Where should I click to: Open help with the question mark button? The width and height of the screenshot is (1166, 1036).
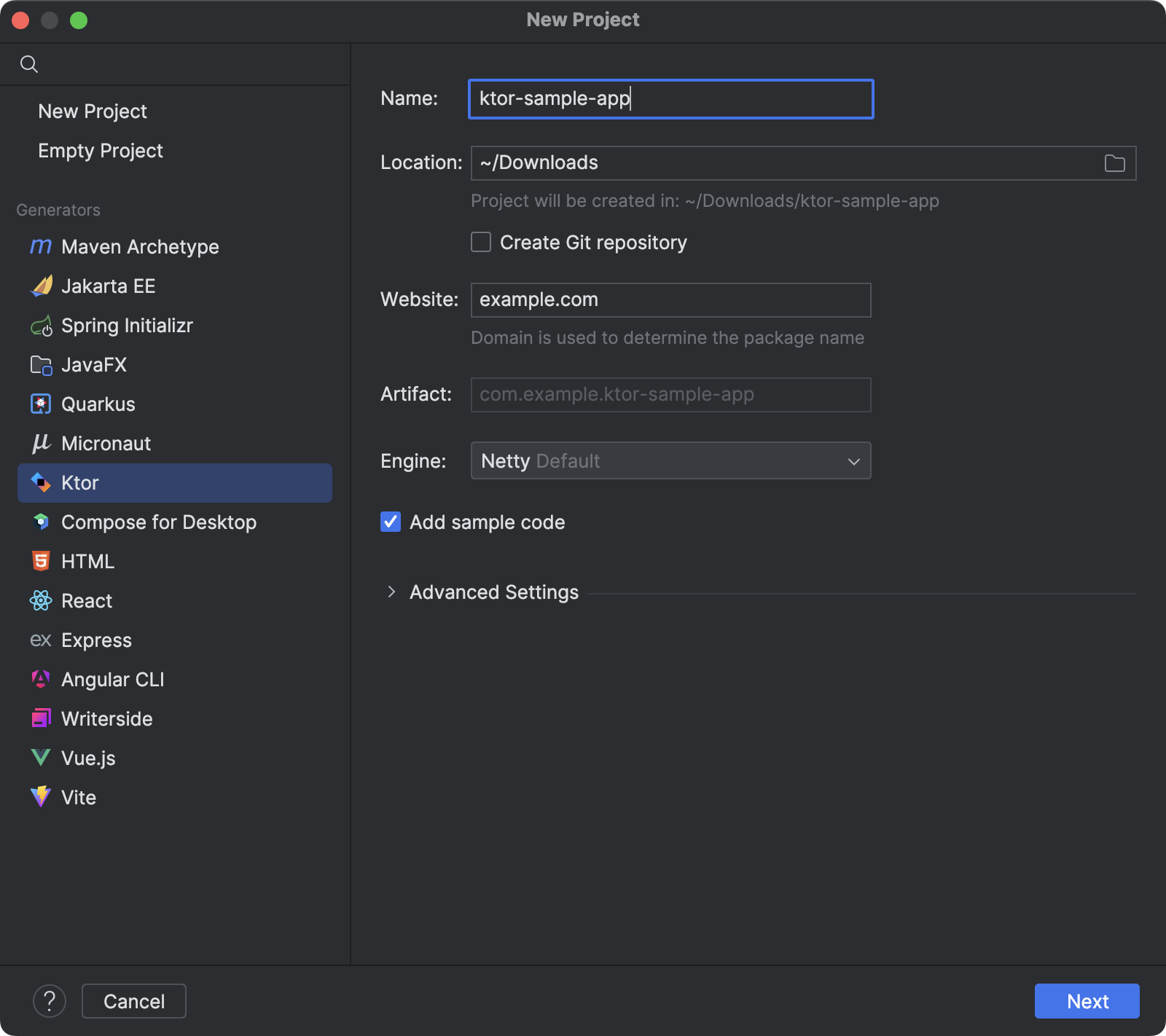[50, 1001]
